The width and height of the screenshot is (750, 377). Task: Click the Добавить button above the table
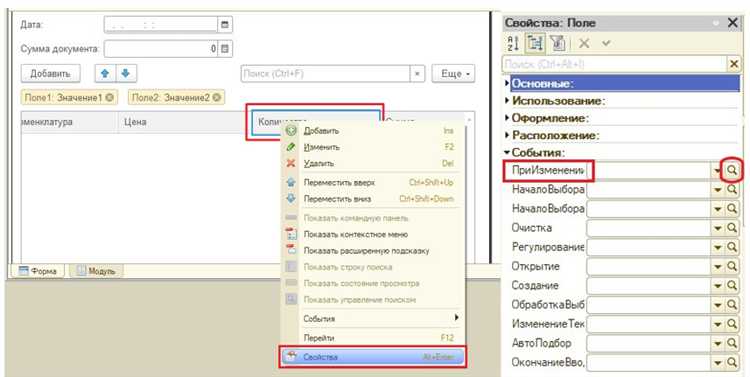click(50, 74)
